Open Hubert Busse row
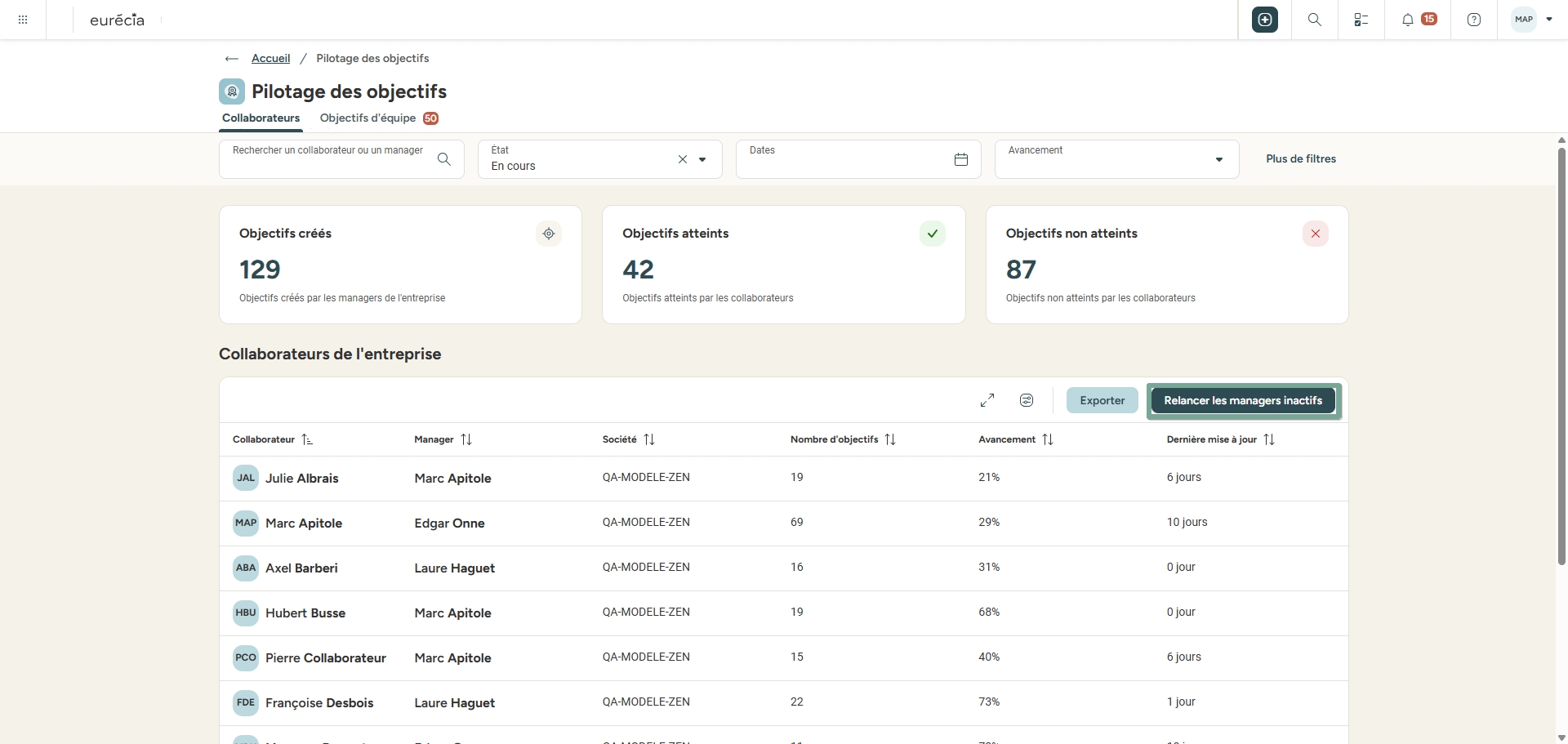Viewport: 1568px width, 744px height. click(x=783, y=613)
